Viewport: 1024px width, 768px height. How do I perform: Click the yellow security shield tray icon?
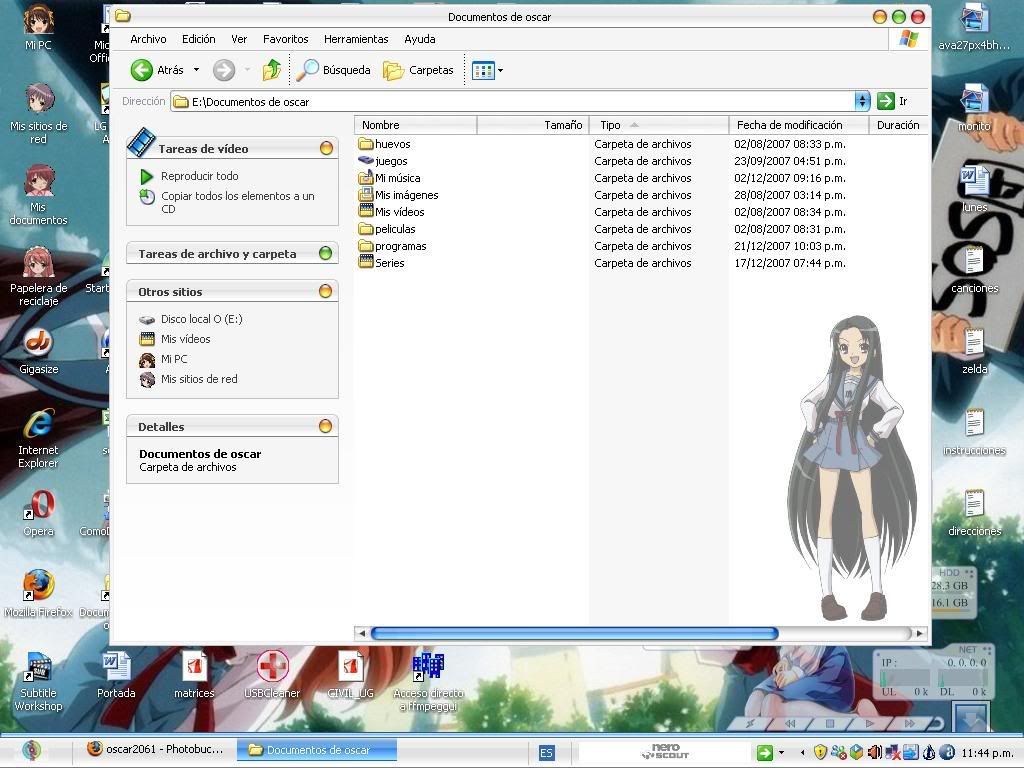(x=820, y=753)
